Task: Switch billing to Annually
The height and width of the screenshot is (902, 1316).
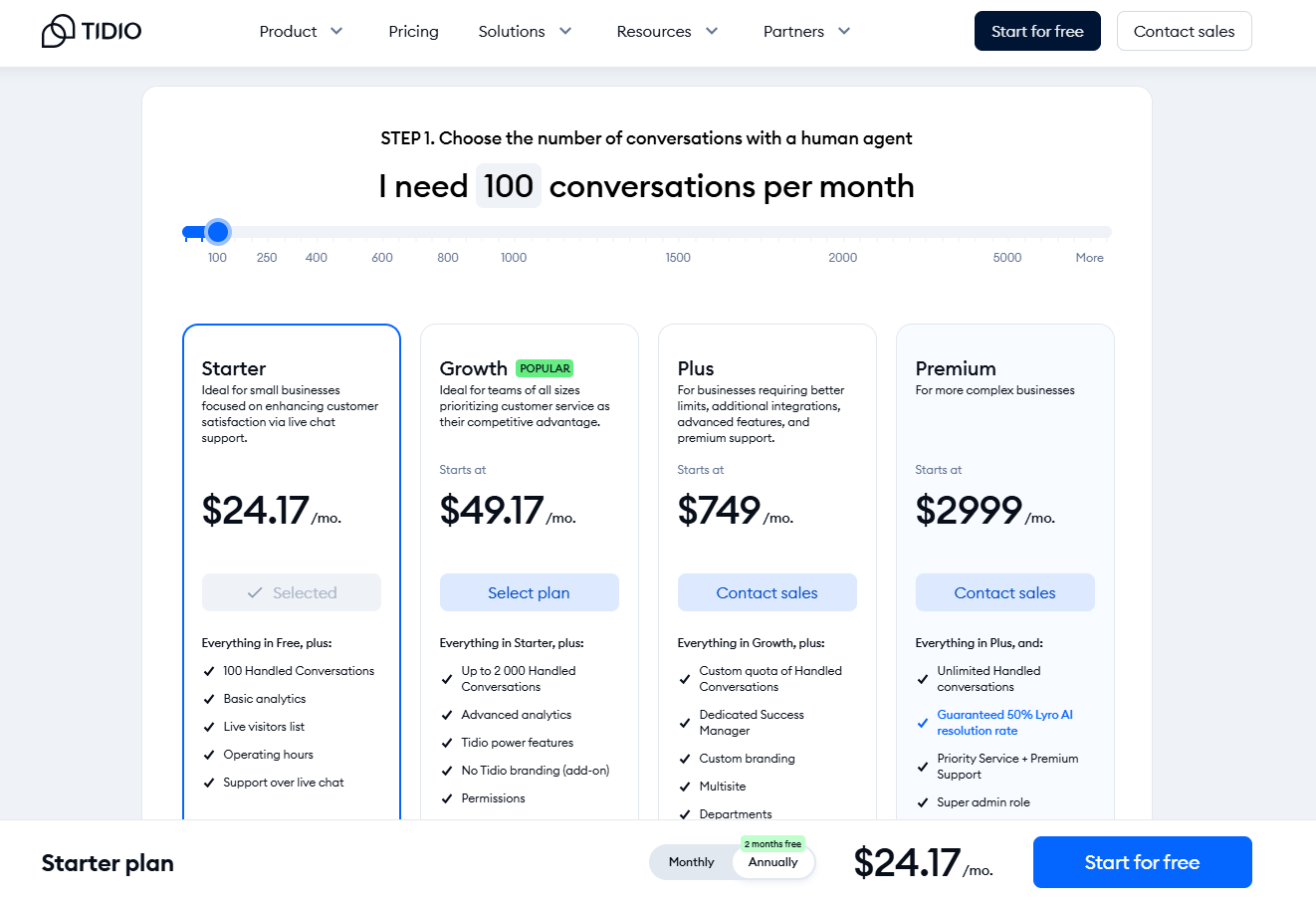Action: [x=773, y=862]
